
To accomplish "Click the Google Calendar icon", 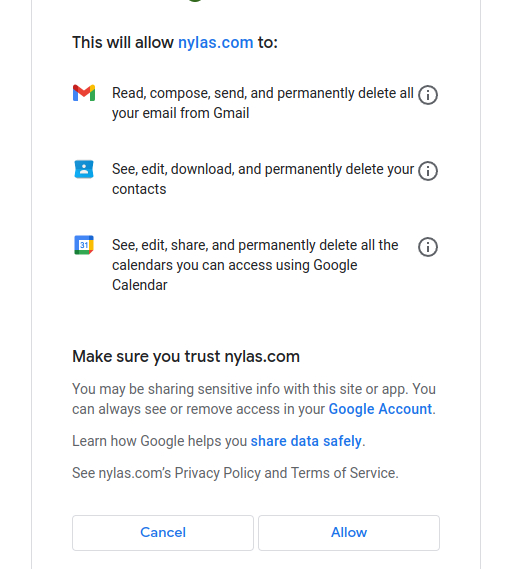I will click(x=84, y=245).
